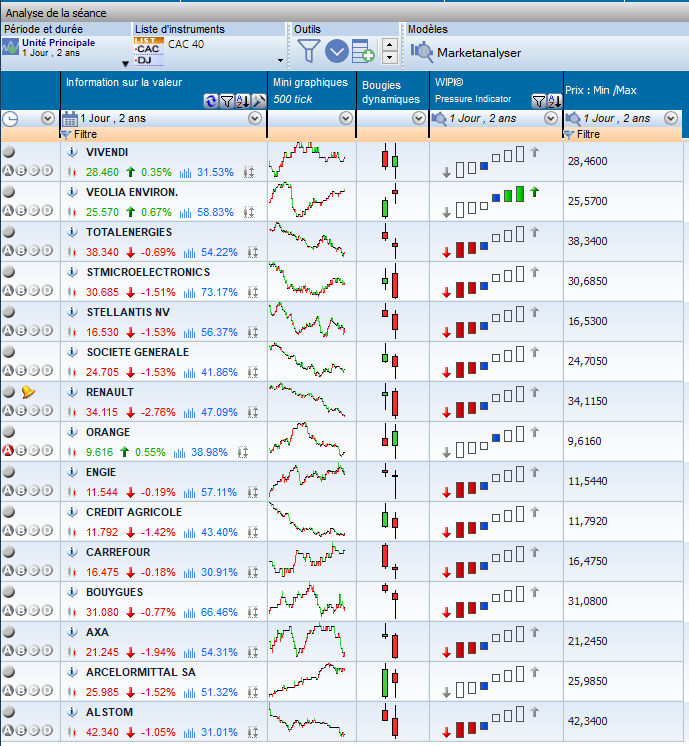Toggle the B marker on VEOLIA ENVIRON. row
The height and width of the screenshot is (746, 689).
(x=21, y=210)
